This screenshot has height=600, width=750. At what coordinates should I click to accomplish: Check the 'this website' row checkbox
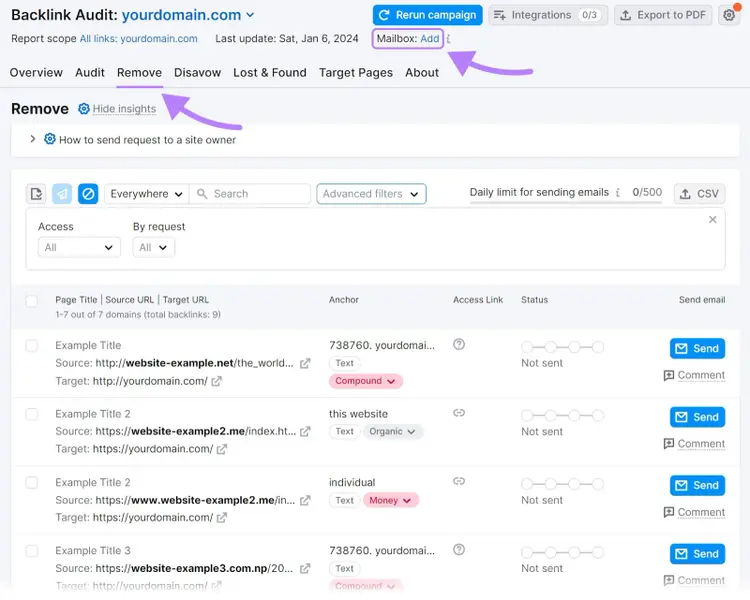[x=32, y=414]
